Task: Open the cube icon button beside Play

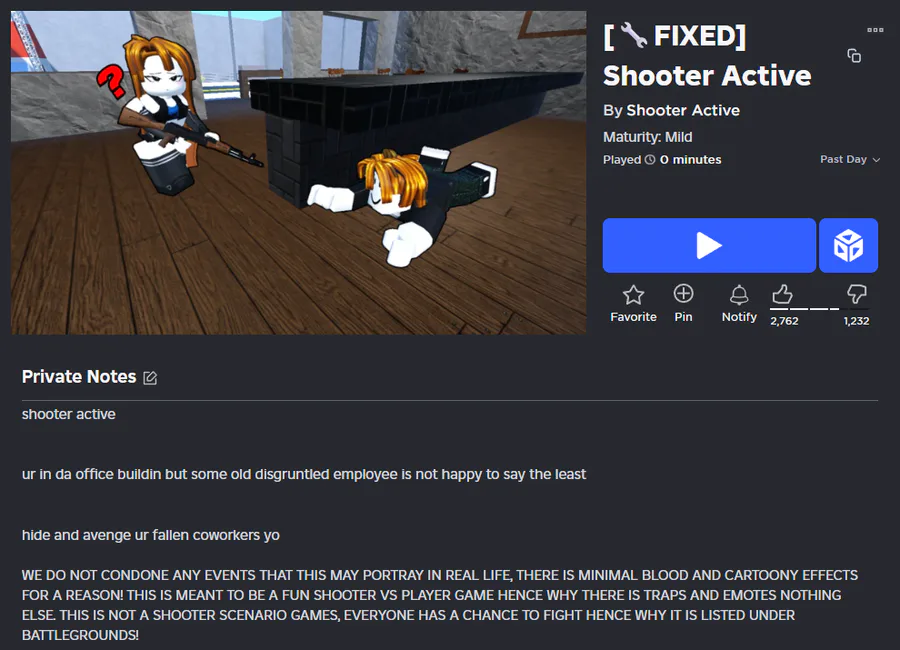Action: click(x=848, y=245)
